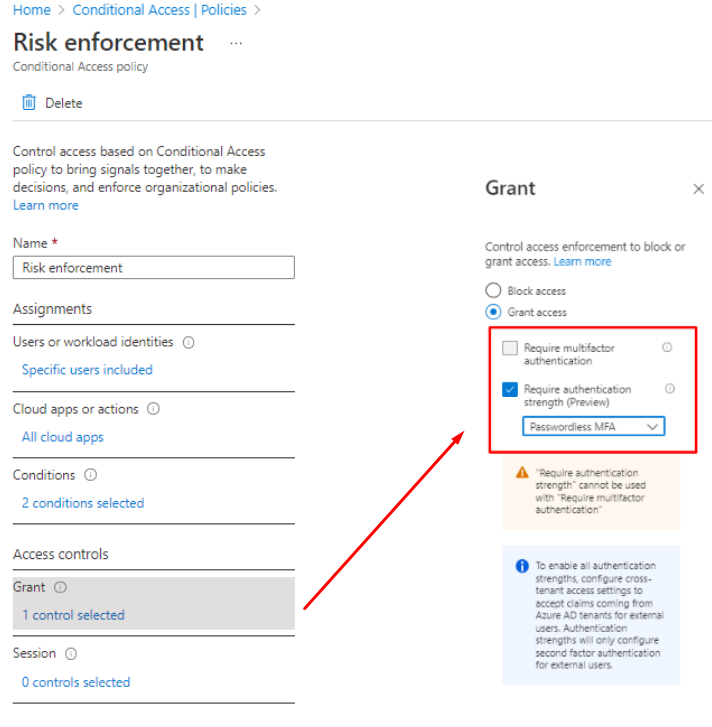Select the Block access radio button
Screen dimensions: 712x727
[x=493, y=291]
